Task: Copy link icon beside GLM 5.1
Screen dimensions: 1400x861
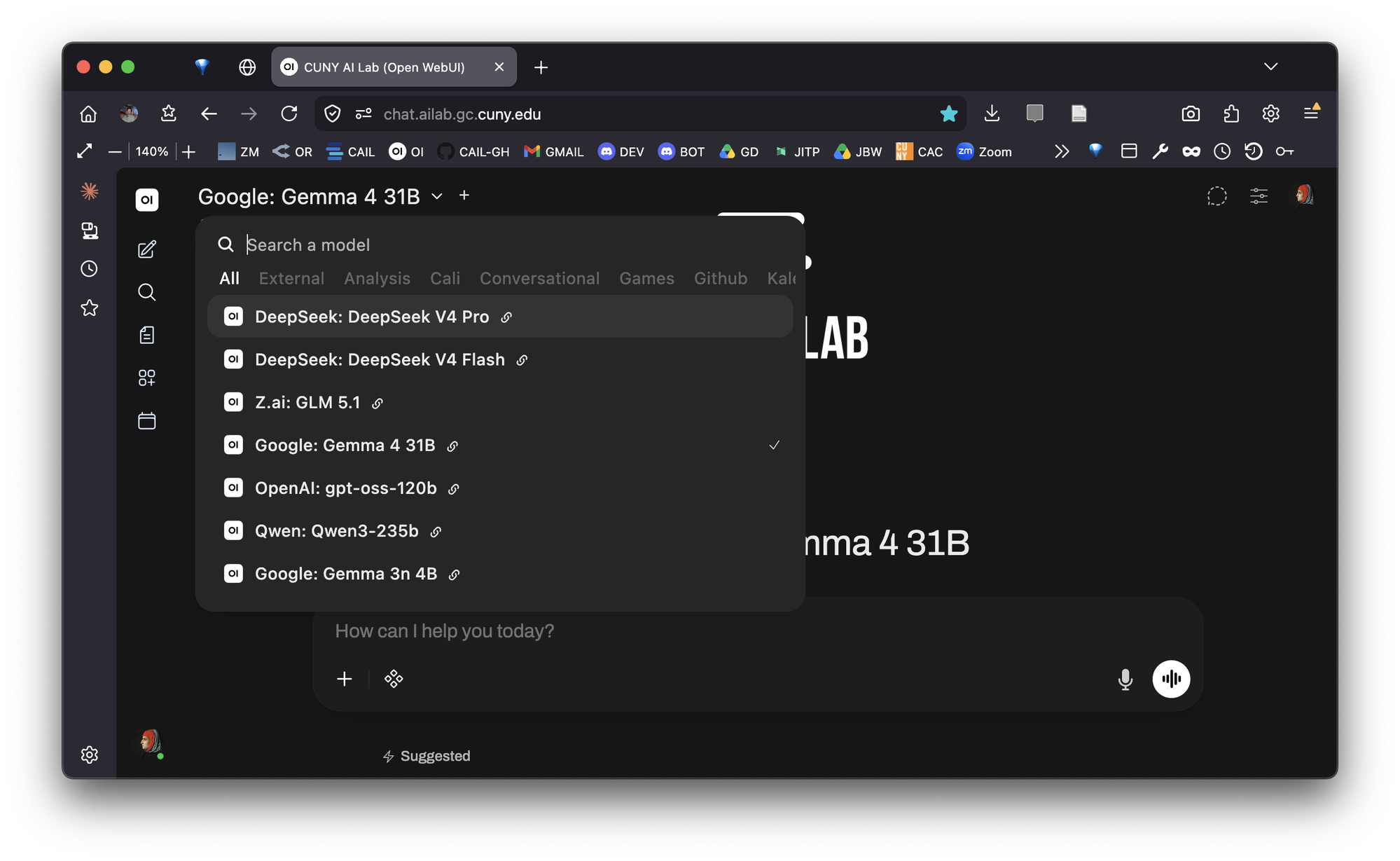Action: (x=377, y=403)
